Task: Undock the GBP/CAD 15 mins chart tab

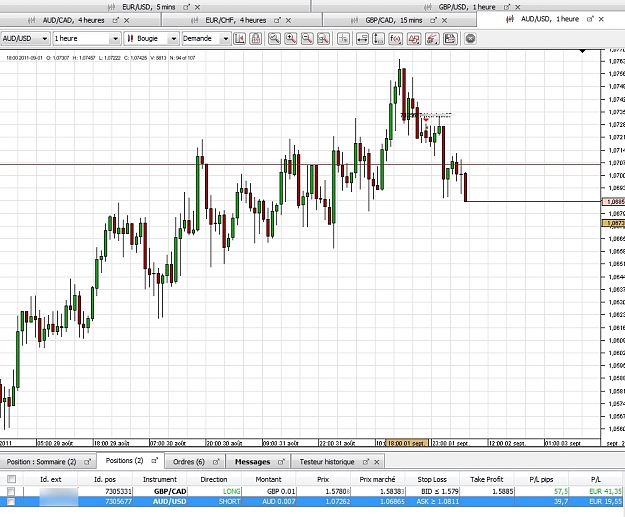Action: click(x=433, y=20)
